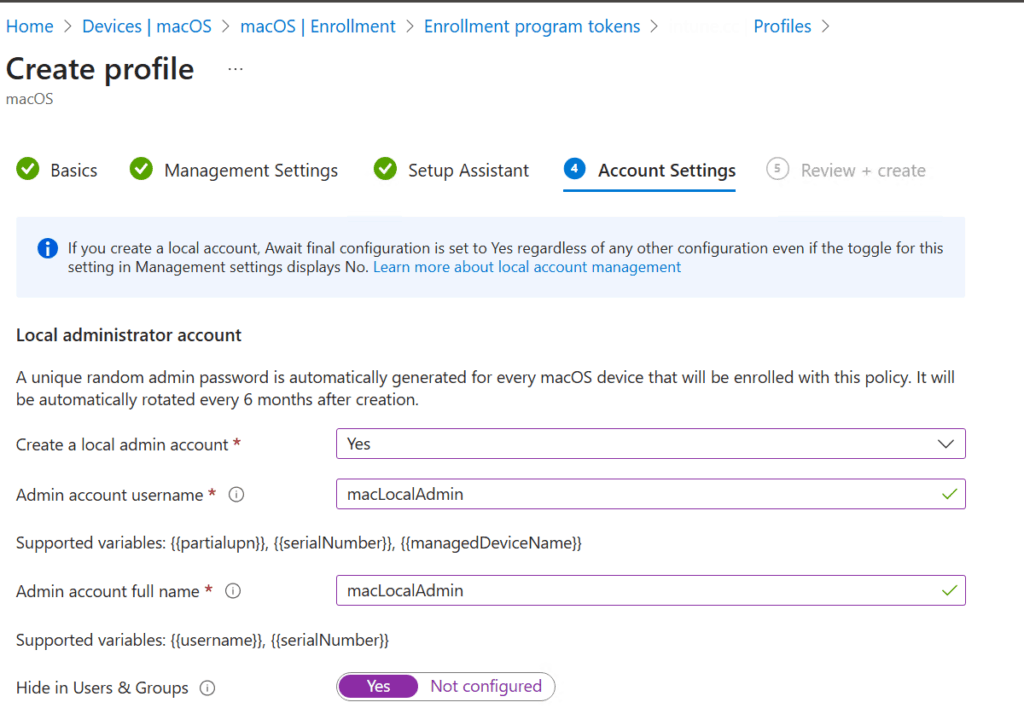The width and height of the screenshot is (1024, 714).
Task: Open the Create a local admin account dropdown
Action: coord(650,444)
